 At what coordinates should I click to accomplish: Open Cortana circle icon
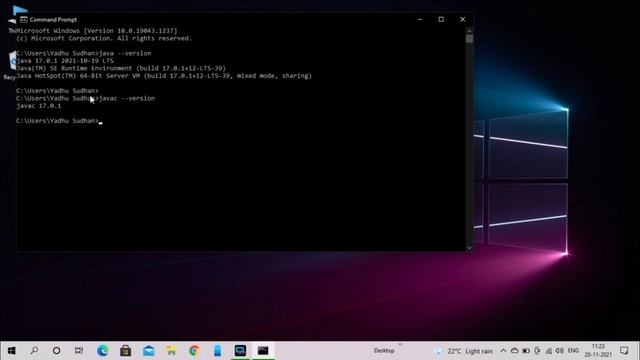click(x=56, y=351)
